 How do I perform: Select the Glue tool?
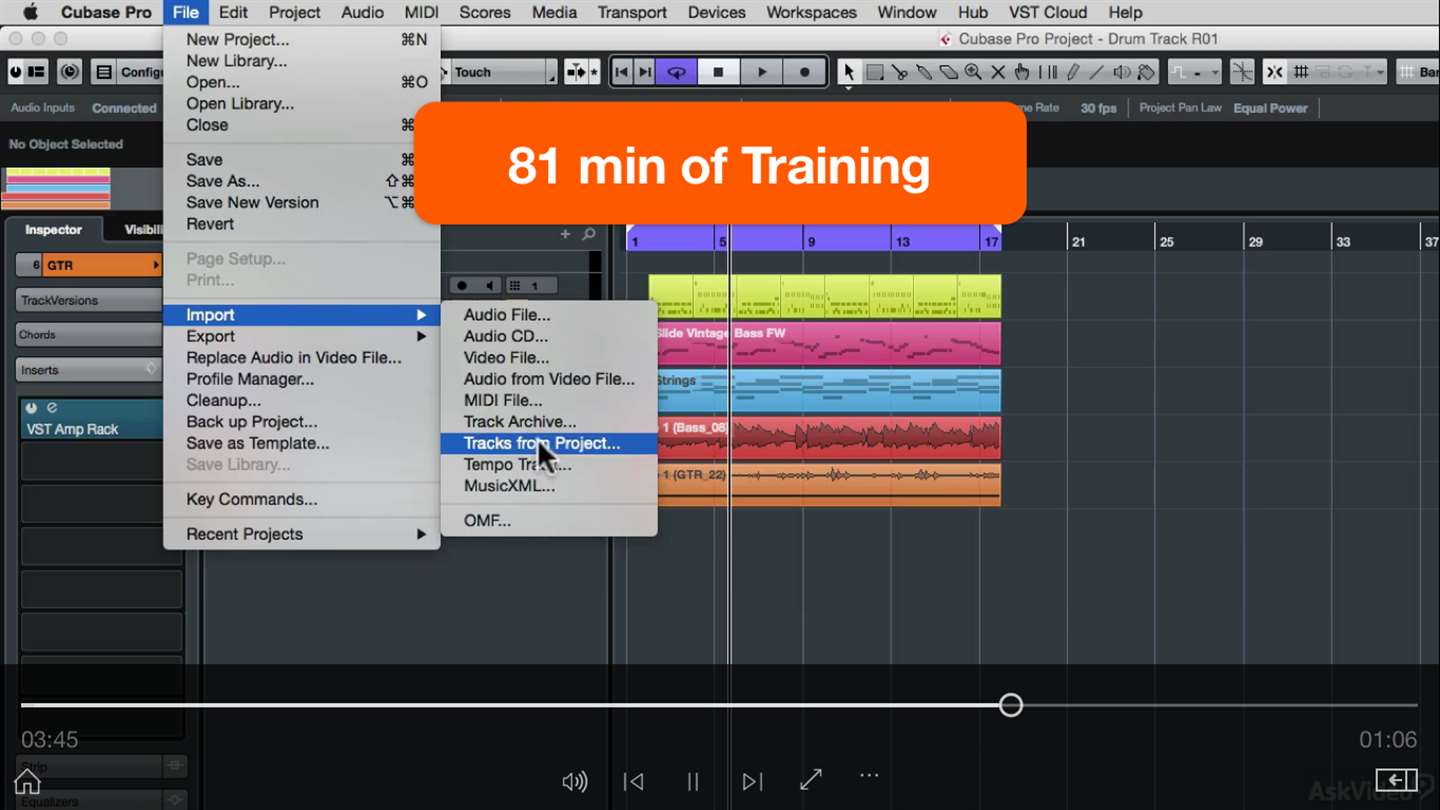924,72
